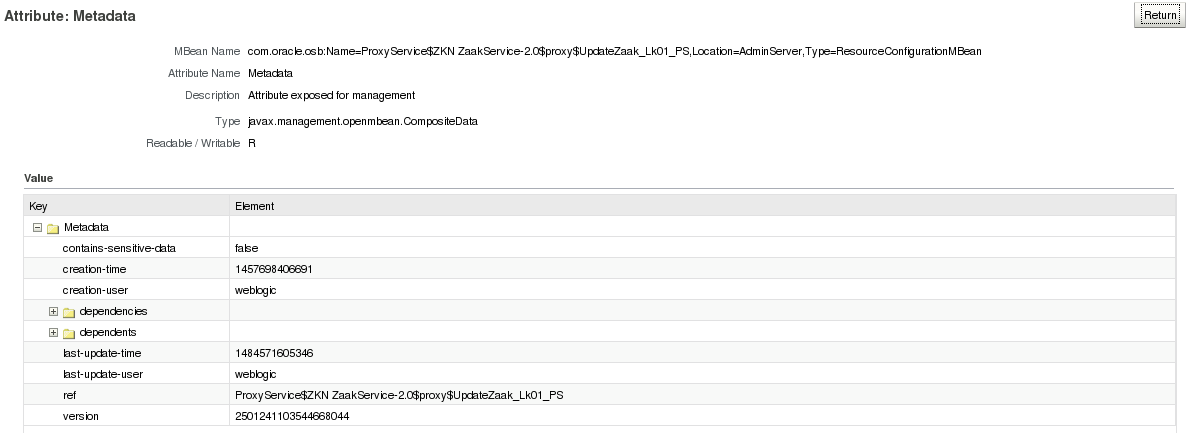Select the last-update-user key
The width and height of the screenshot is (1196, 433).
pyautogui.click(x=102, y=374)
